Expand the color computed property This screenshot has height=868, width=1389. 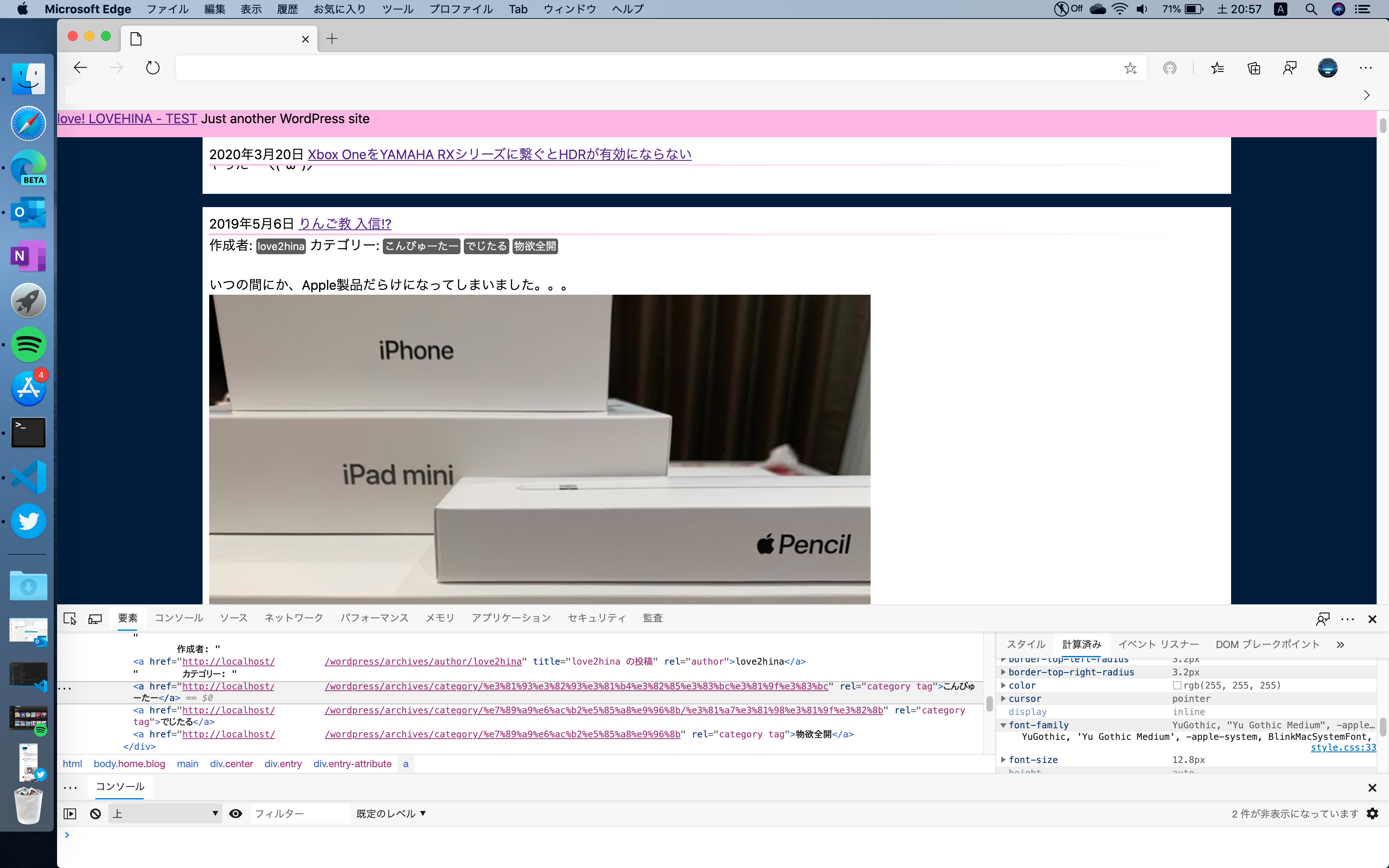click(1003, 685)
